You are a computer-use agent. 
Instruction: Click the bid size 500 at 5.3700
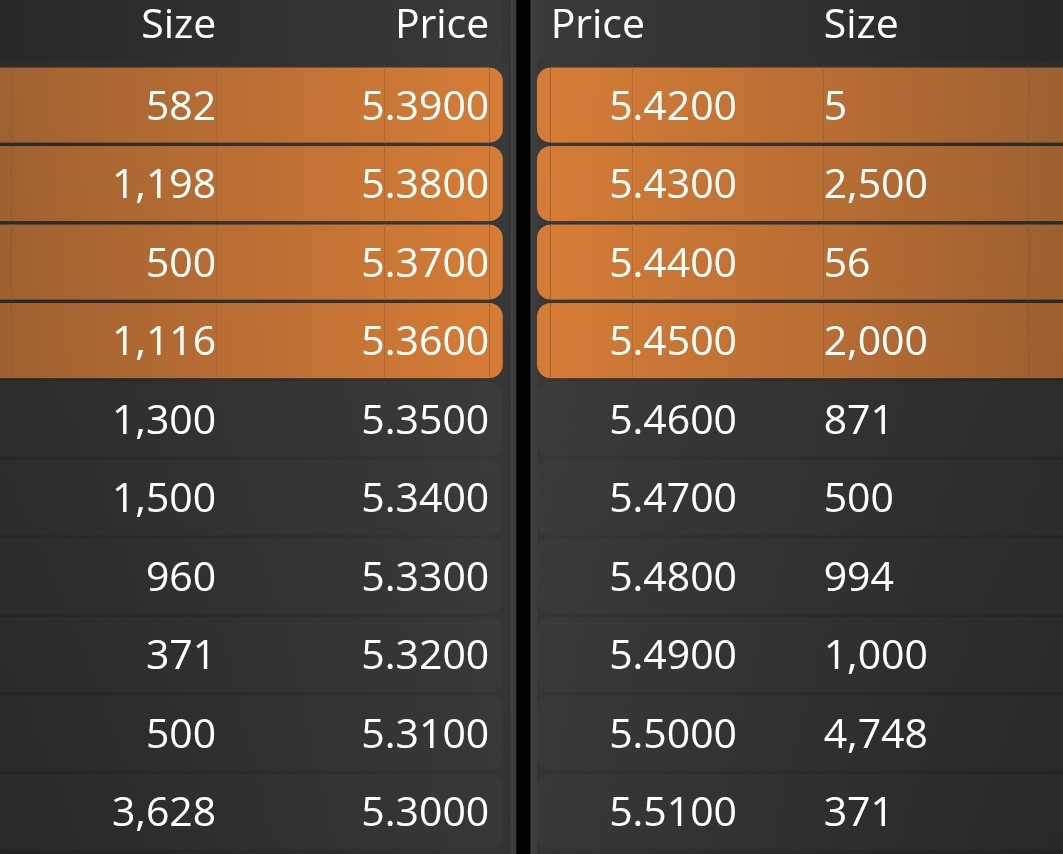(181, 262)
